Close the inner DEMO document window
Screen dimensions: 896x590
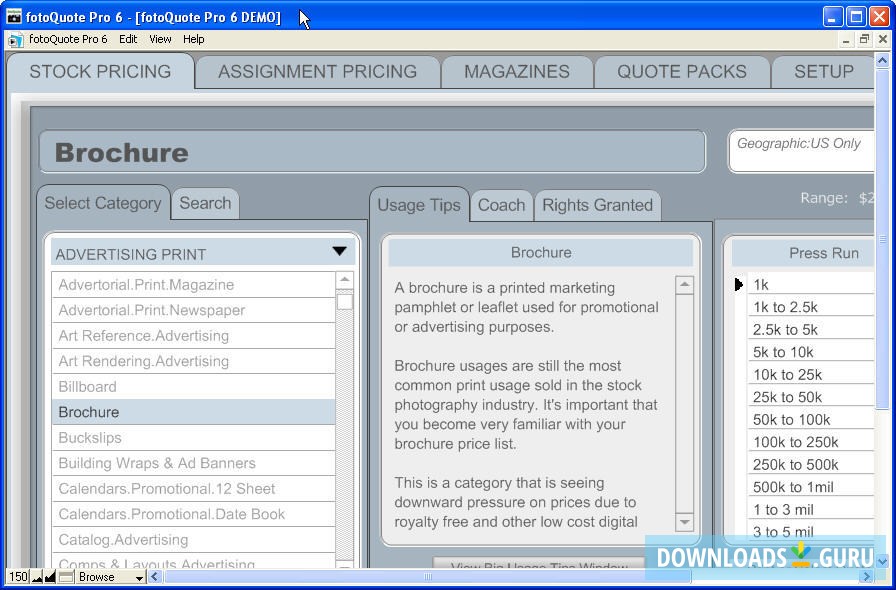tap(882, 39)
